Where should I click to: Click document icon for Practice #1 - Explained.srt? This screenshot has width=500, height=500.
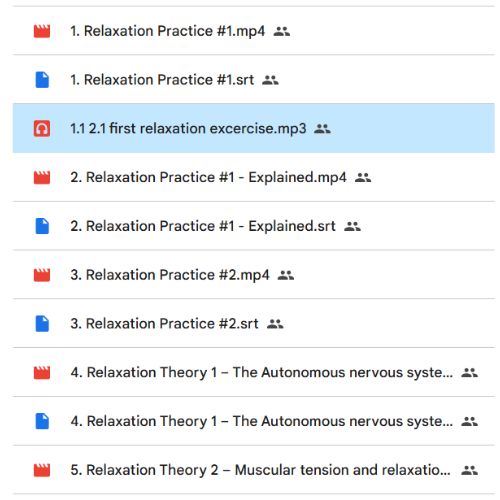[42, 226]
